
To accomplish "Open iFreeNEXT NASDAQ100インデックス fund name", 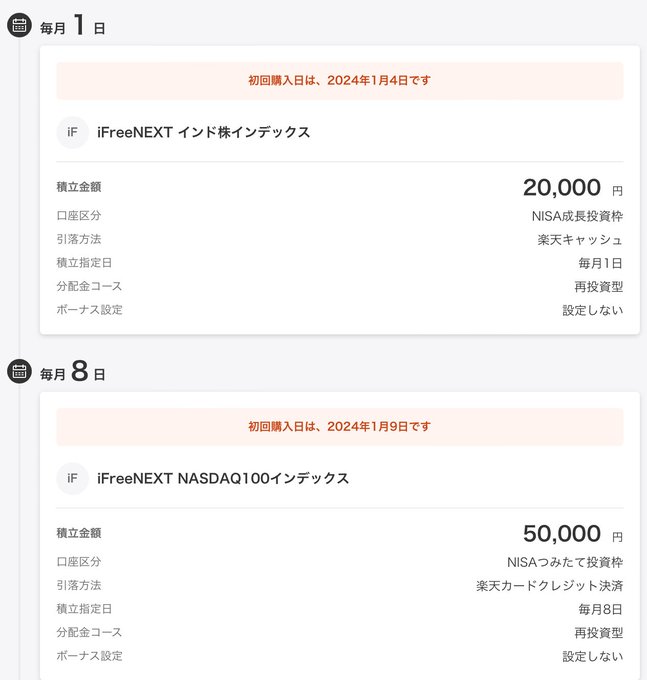I will tap(223, 478).
